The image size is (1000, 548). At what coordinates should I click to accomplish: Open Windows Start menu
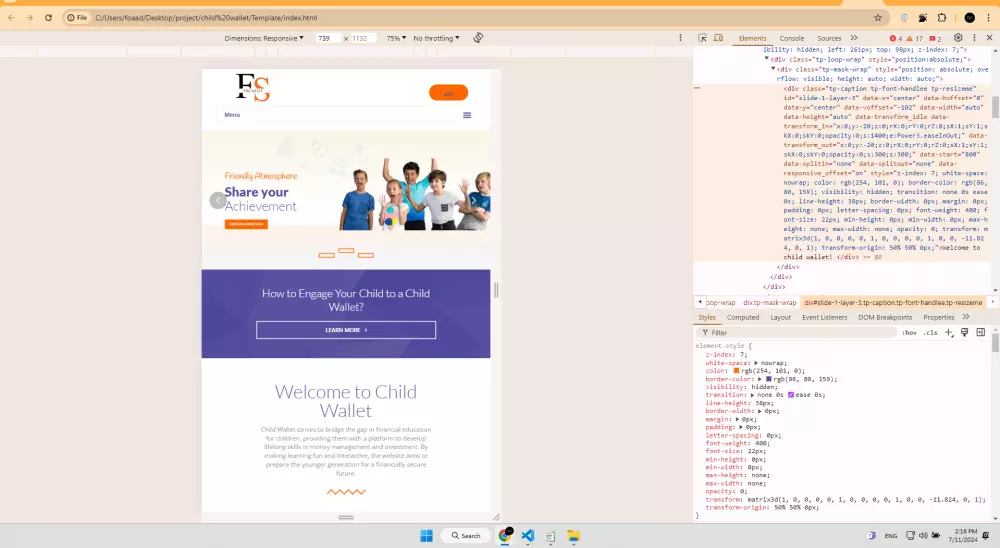(427, 536)
